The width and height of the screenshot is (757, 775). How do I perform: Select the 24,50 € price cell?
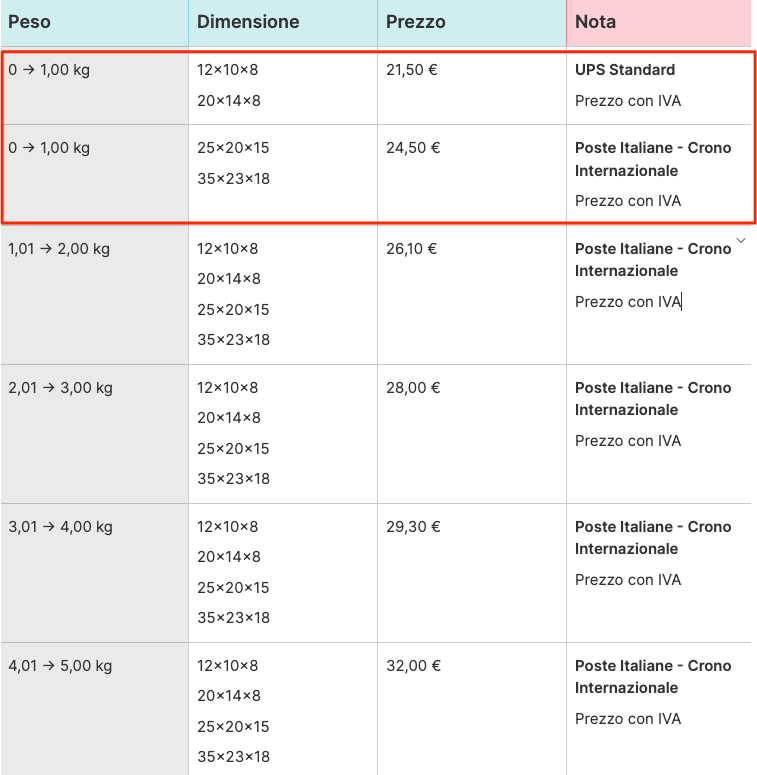pos(412,148)
